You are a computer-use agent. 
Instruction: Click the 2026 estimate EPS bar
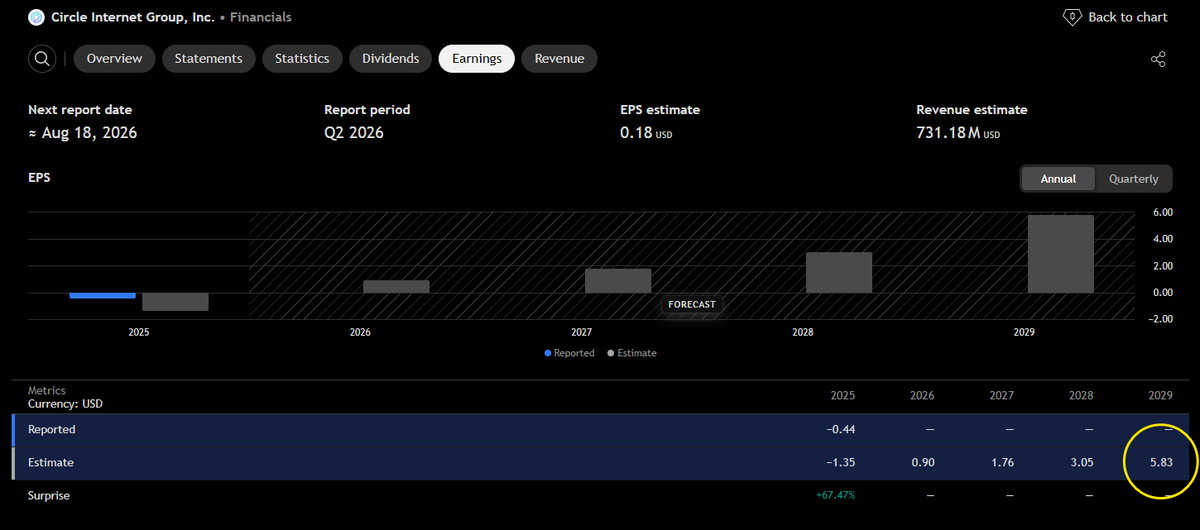point(396,287)
